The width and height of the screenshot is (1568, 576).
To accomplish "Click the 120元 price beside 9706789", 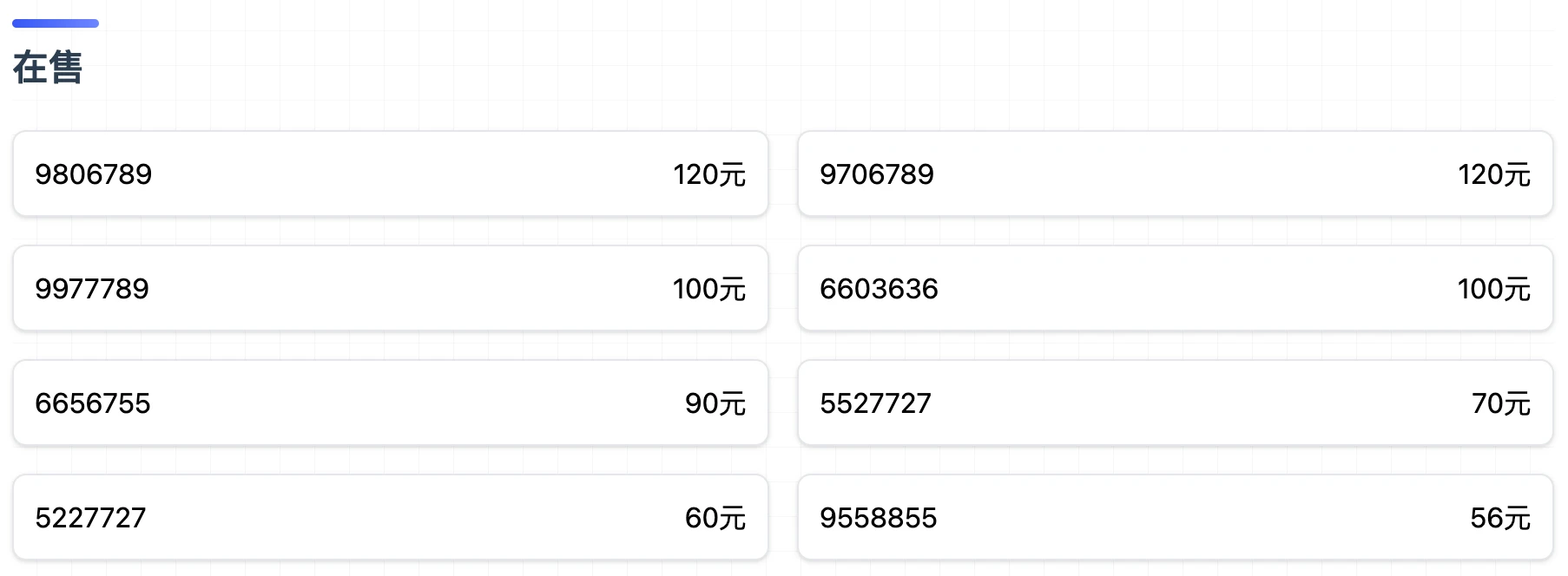I will [1493, 174].
